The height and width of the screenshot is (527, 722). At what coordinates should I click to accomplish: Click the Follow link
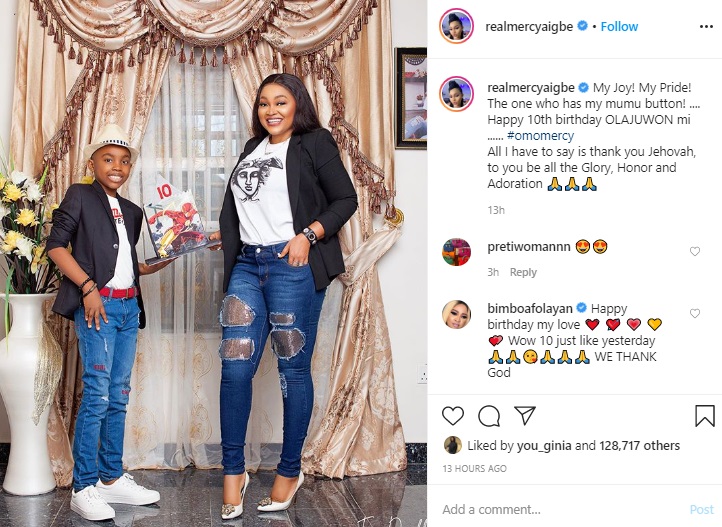coord(619,27)
